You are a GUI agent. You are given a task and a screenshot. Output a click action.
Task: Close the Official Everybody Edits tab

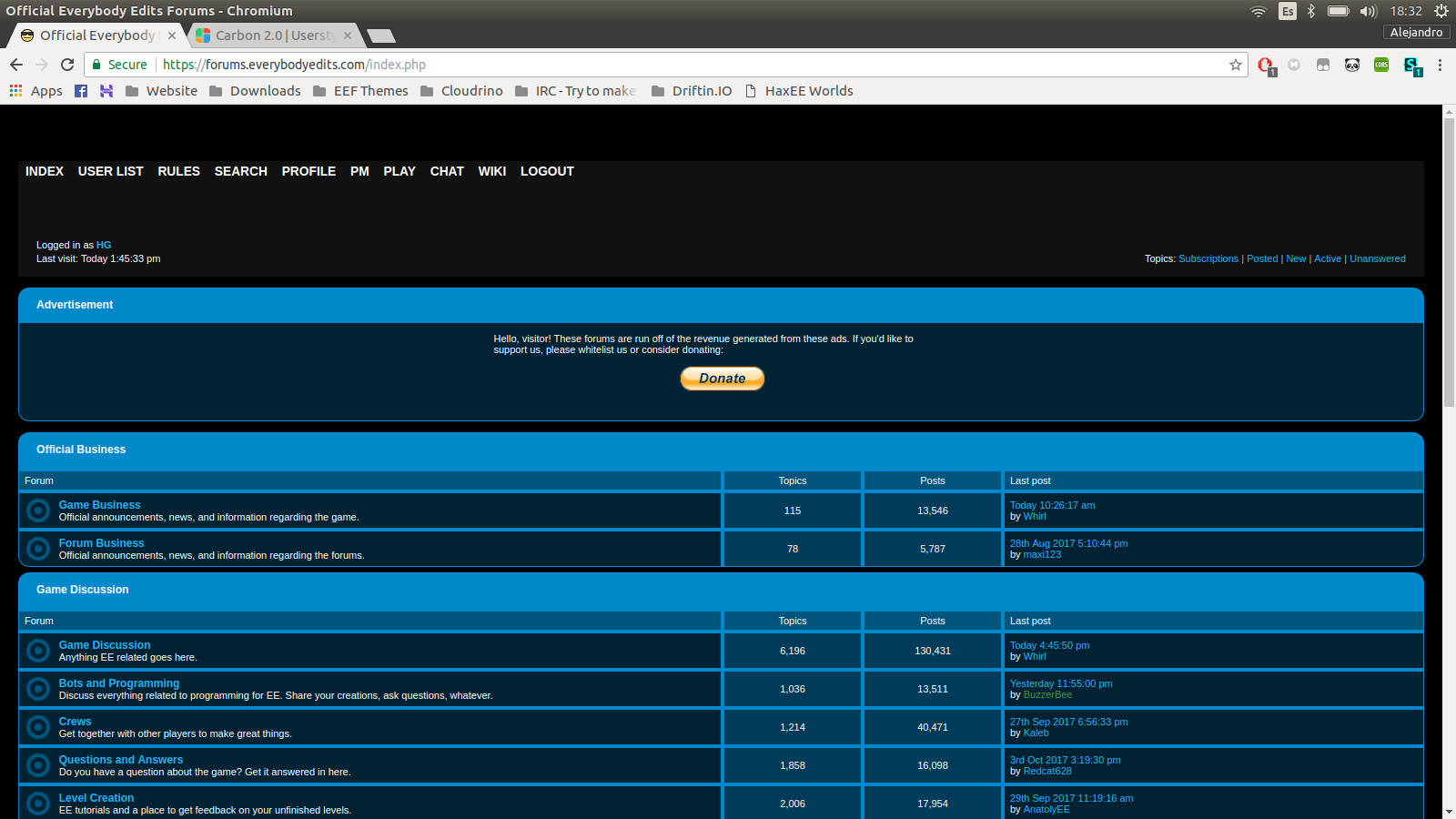pos(172,35)
